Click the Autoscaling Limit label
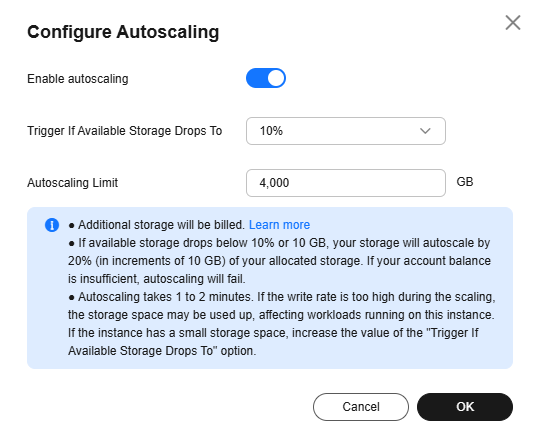This screenshot has height=444, width=538. click(x=72, y=183)
